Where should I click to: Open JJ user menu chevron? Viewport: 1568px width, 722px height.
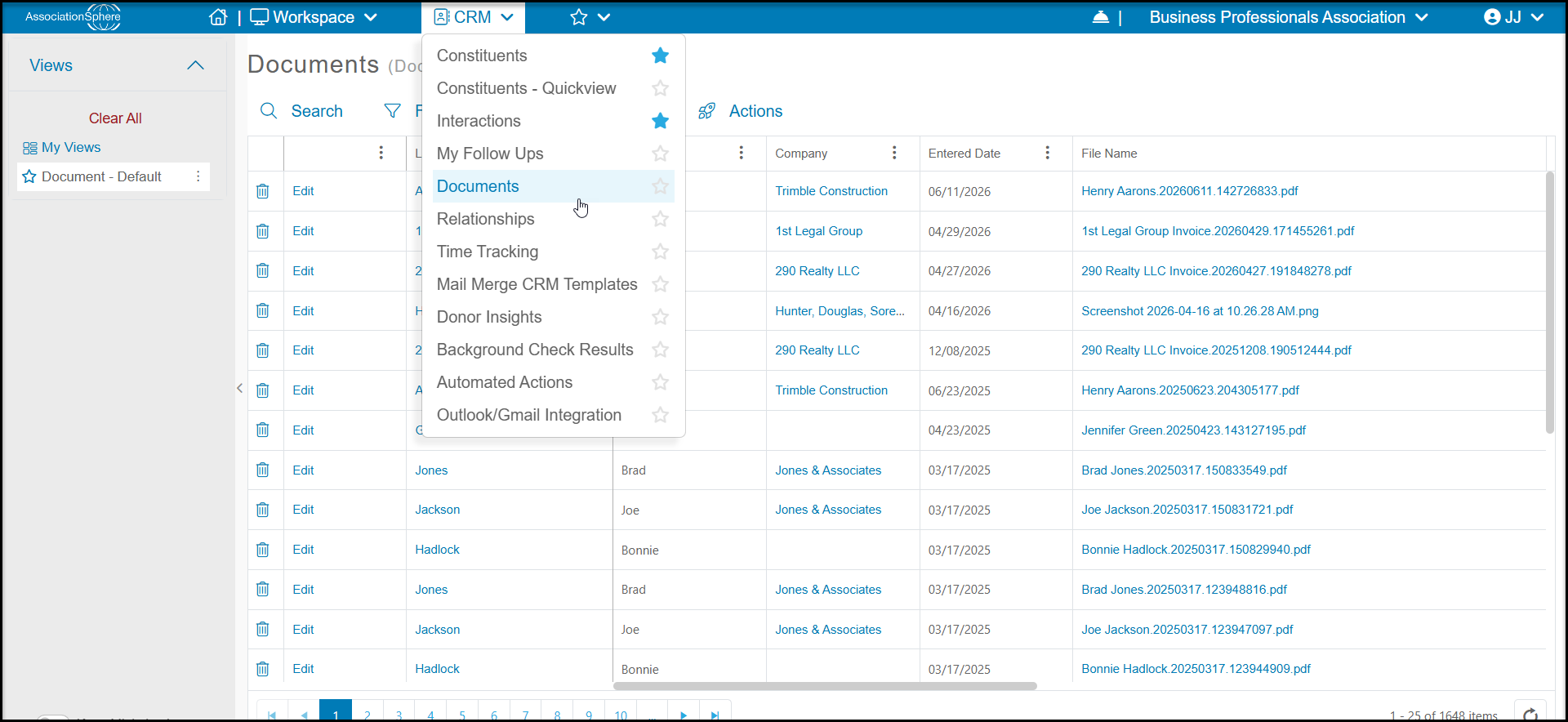tap(1537, 17)
